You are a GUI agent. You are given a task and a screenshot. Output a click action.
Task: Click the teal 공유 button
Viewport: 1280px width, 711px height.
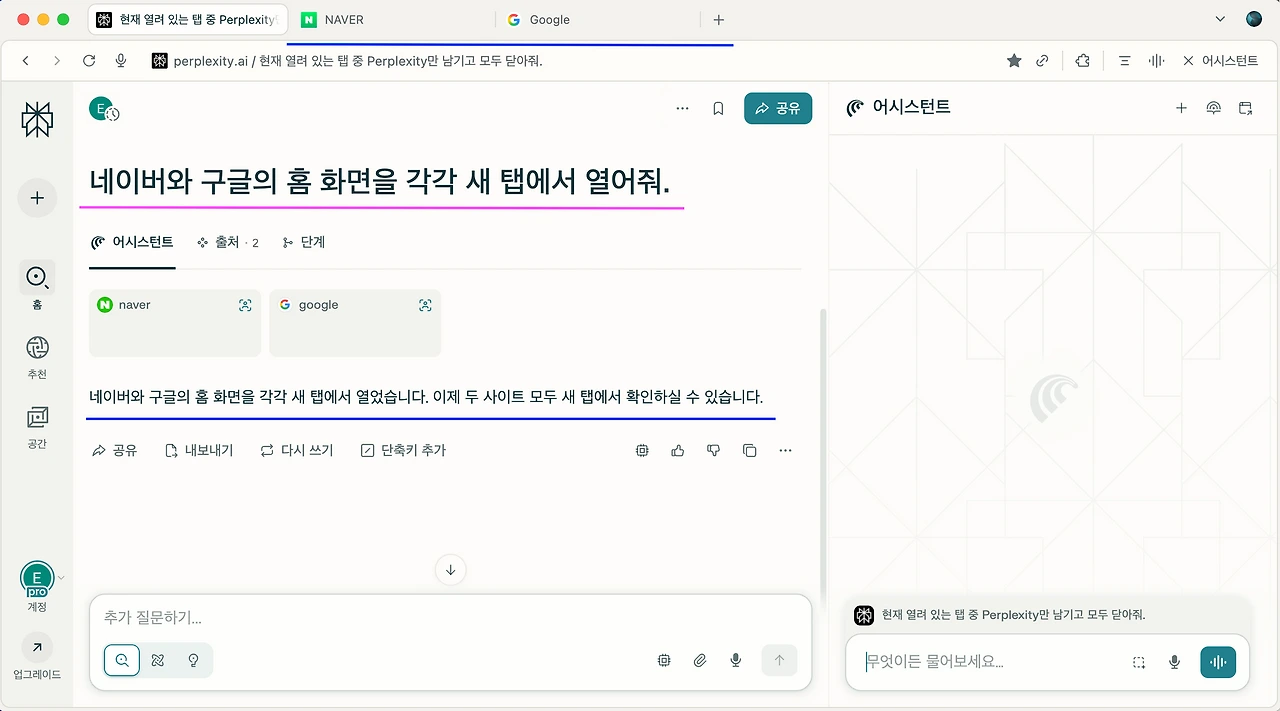pos(778,108)
